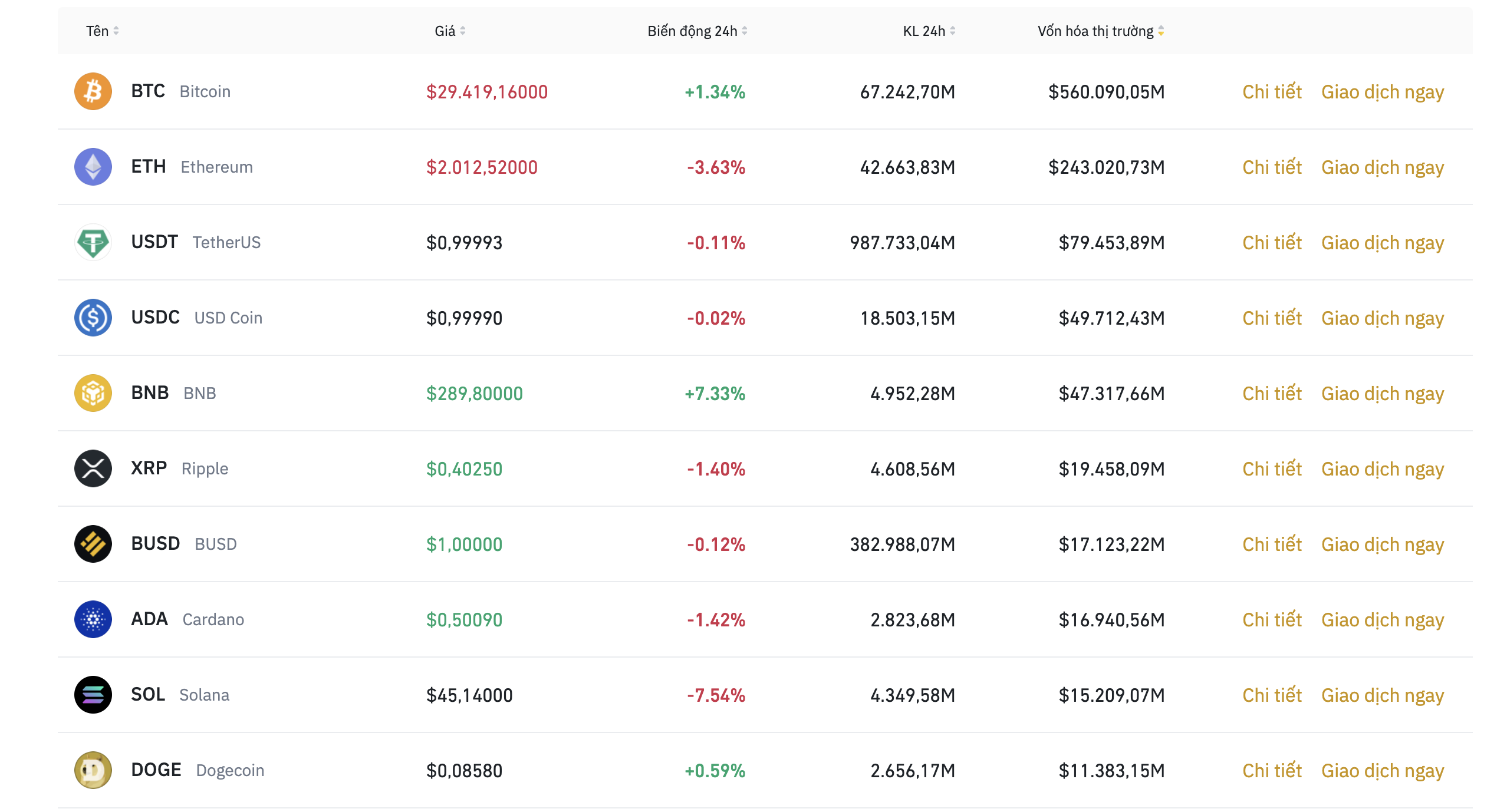The width and height of the screenshot is (1507, 812).
Task: Open Chi tiết for Ripple
Action: (1272, 469)
